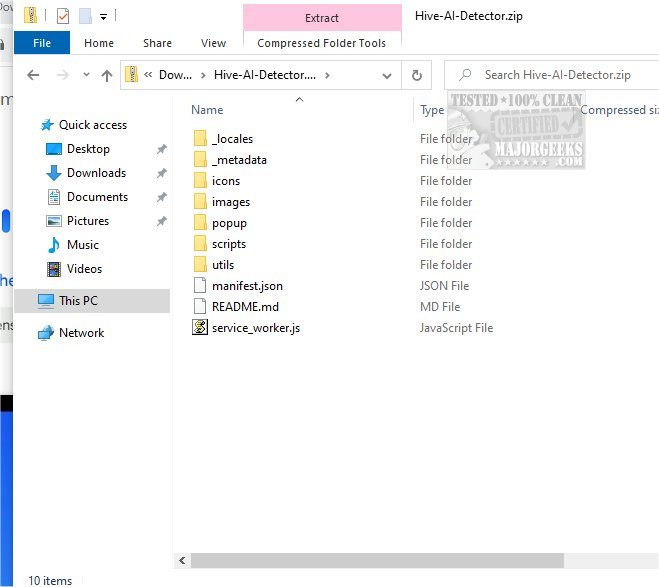Open Pictures in the navigation pane
659x587 pixels.
(88, 221)
